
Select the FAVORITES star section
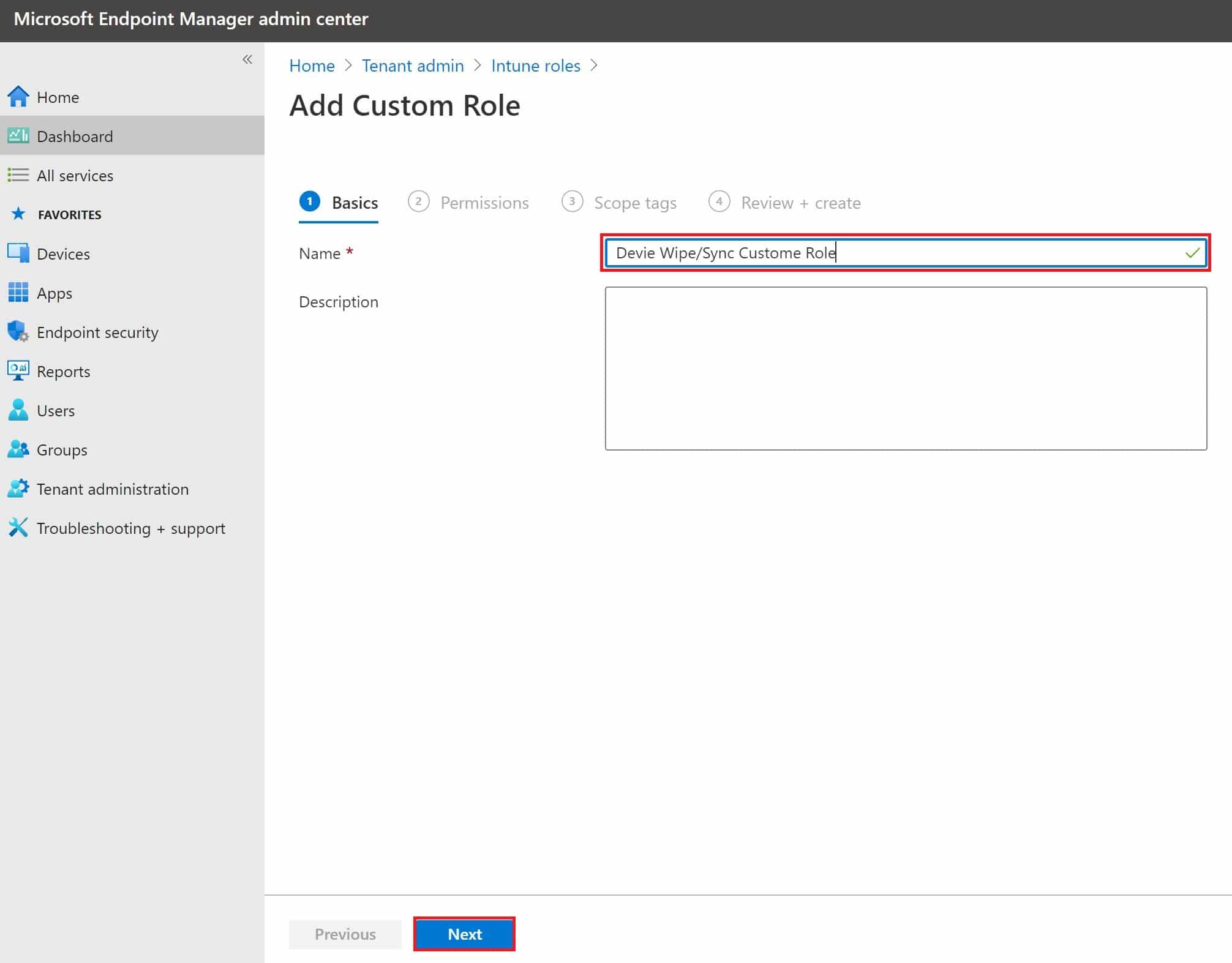tap(69, 214)
